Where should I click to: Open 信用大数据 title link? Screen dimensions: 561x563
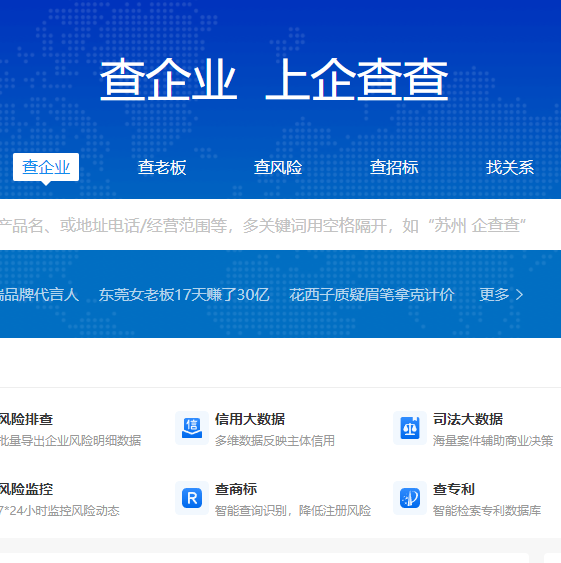point(250,419)
